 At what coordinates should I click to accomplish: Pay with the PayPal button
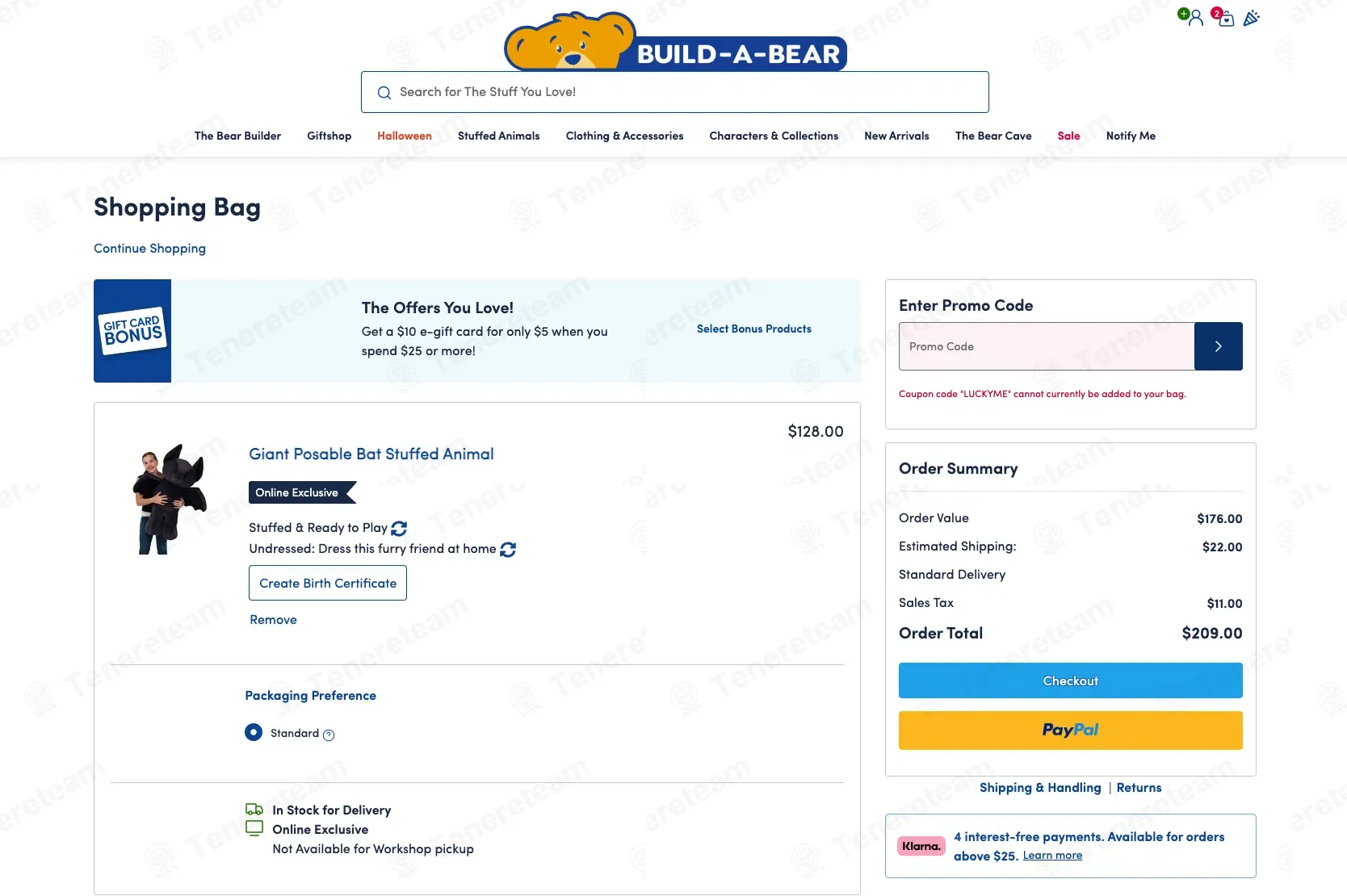1070,731
